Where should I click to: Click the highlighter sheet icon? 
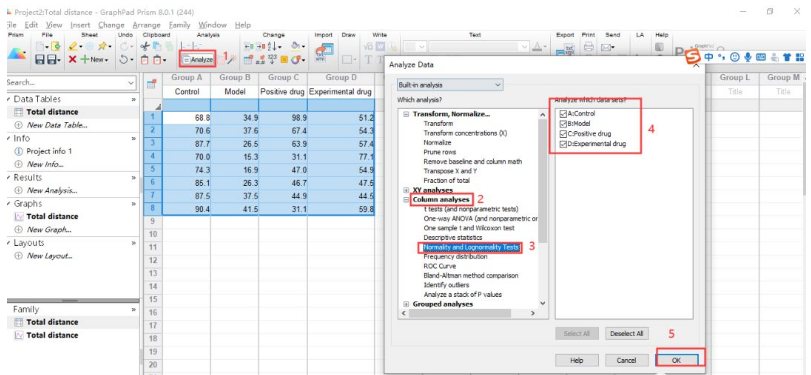point(74,47)
